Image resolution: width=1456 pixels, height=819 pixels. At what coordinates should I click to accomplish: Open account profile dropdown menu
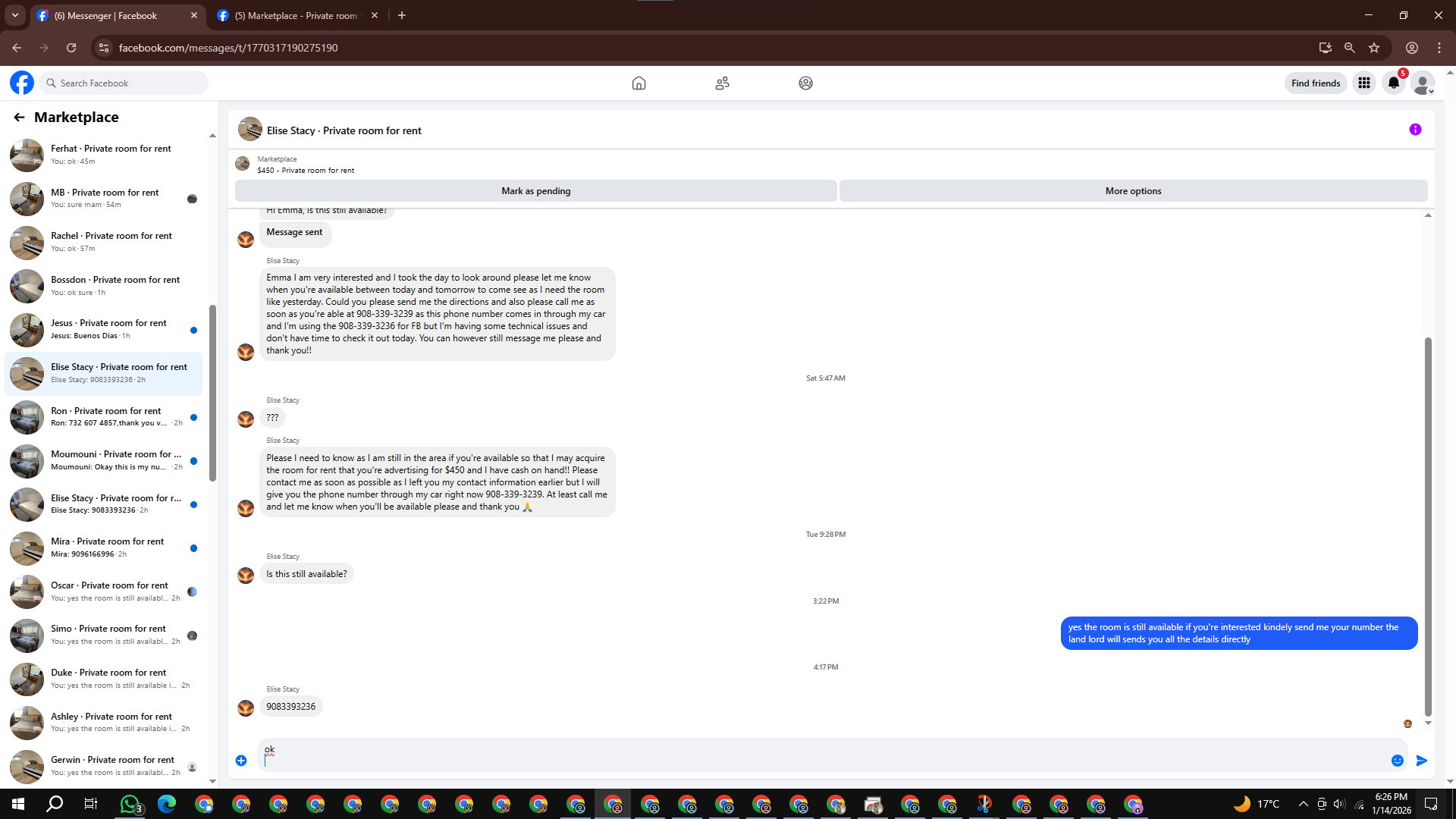tap(1423, 83)
